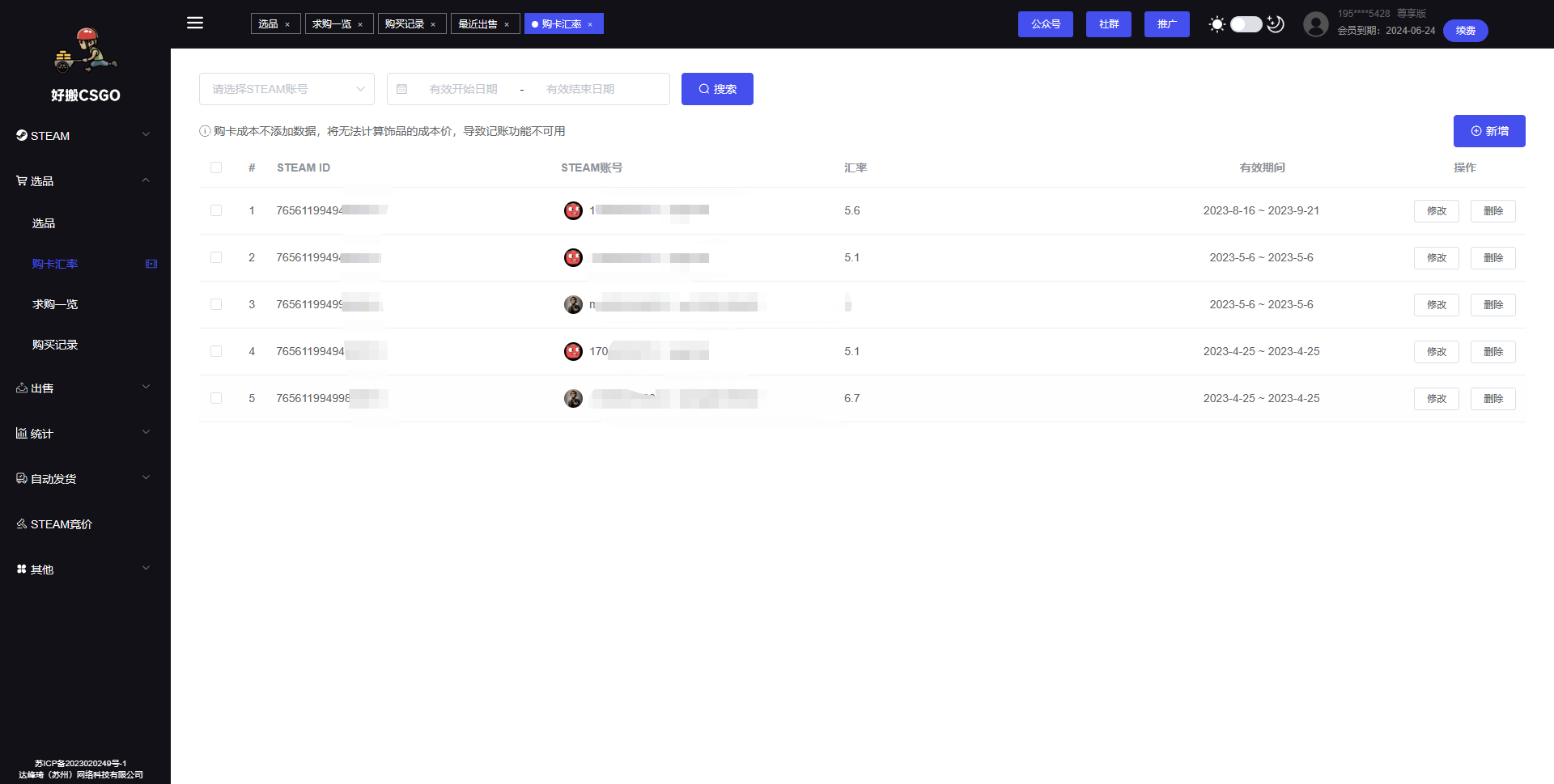Open 购买记录 in the sidebar
This screenshot has width=1554, height=784.
tap(85, 345)
